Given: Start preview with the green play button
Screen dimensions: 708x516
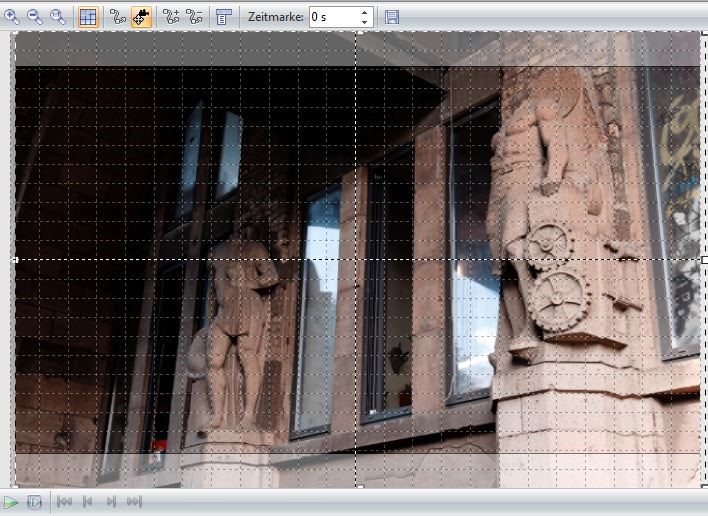Looking at the screenshot, I should pyautogui.click(x=11, y=502).
